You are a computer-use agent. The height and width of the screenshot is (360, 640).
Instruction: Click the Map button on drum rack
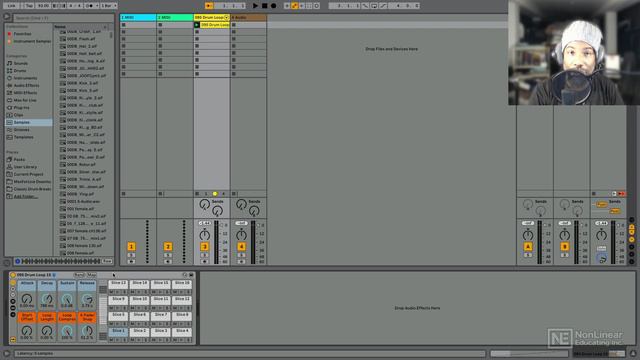pos(91,275)
